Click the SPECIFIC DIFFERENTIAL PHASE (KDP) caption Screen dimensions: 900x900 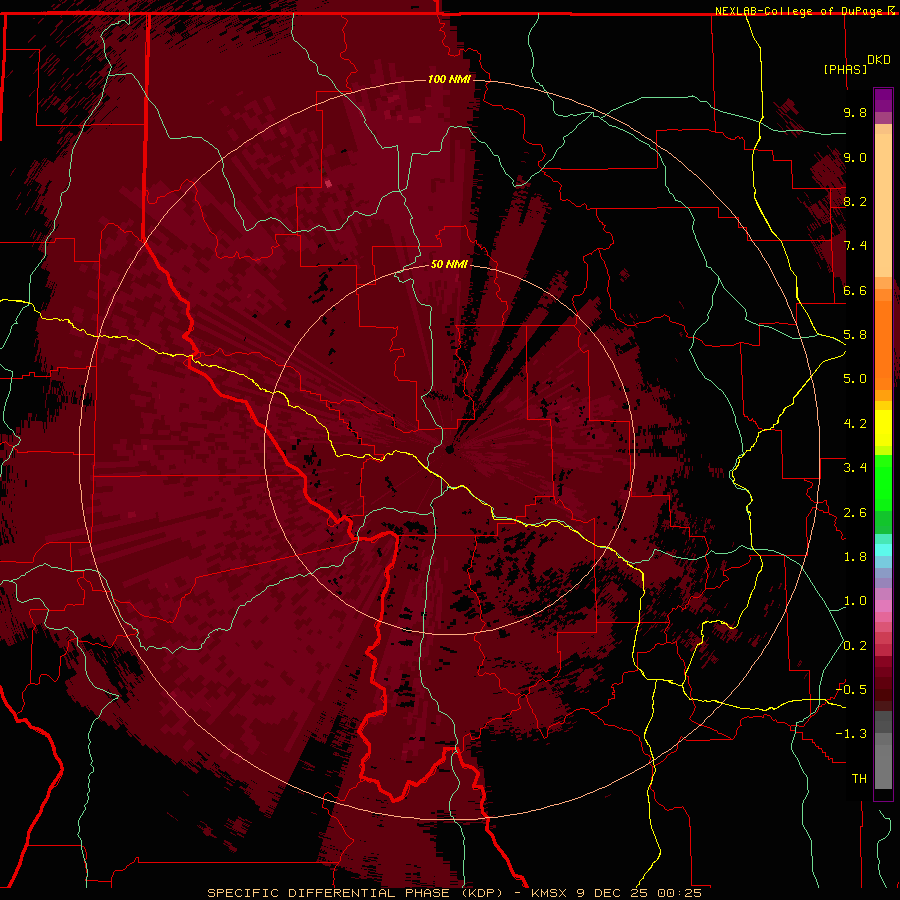tap(354, 893)
